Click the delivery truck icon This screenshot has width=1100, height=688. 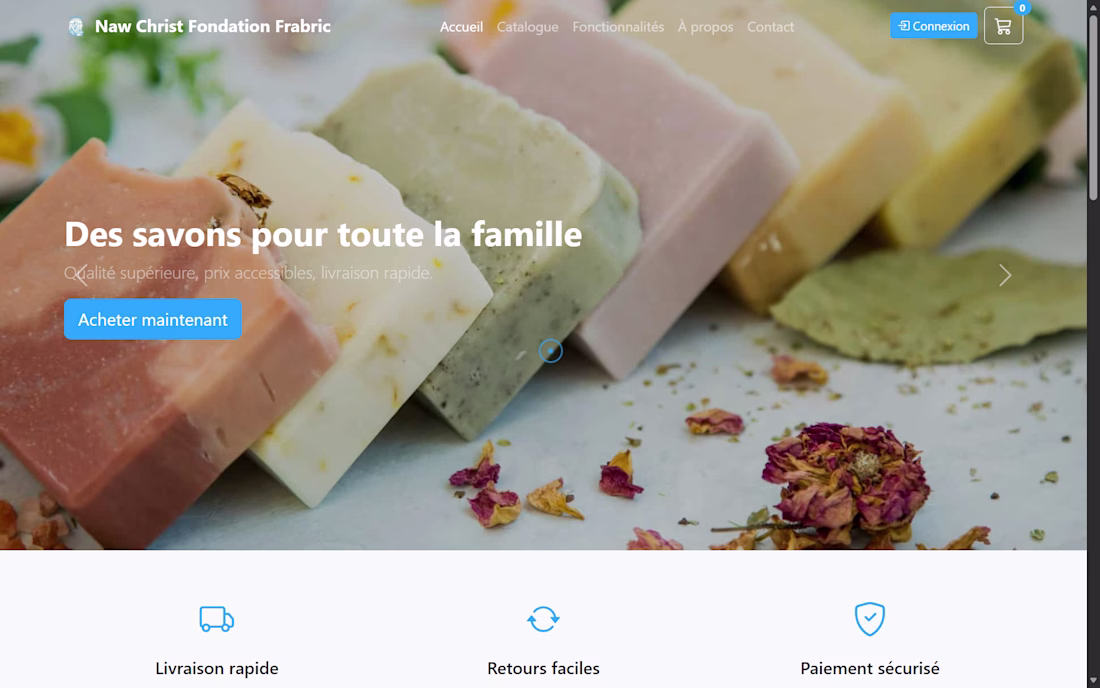[217, 619]
